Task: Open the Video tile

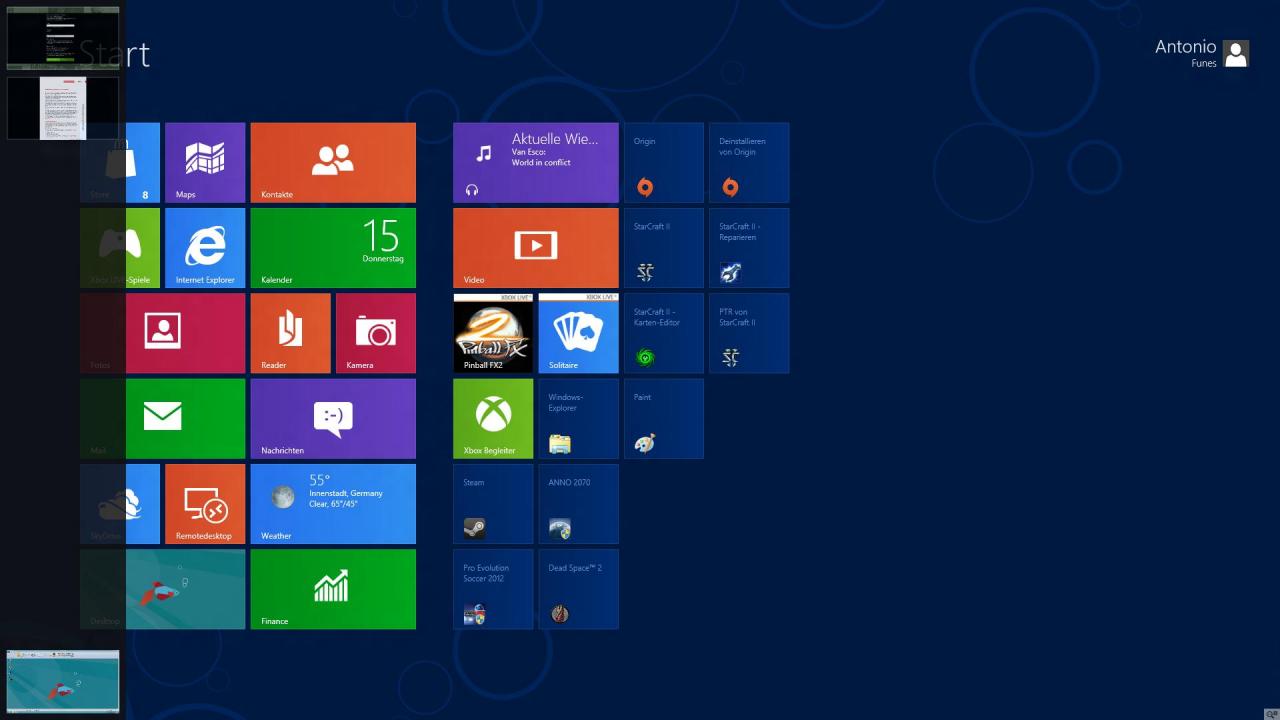Action: pyautogui.click(x=536, y=248)
